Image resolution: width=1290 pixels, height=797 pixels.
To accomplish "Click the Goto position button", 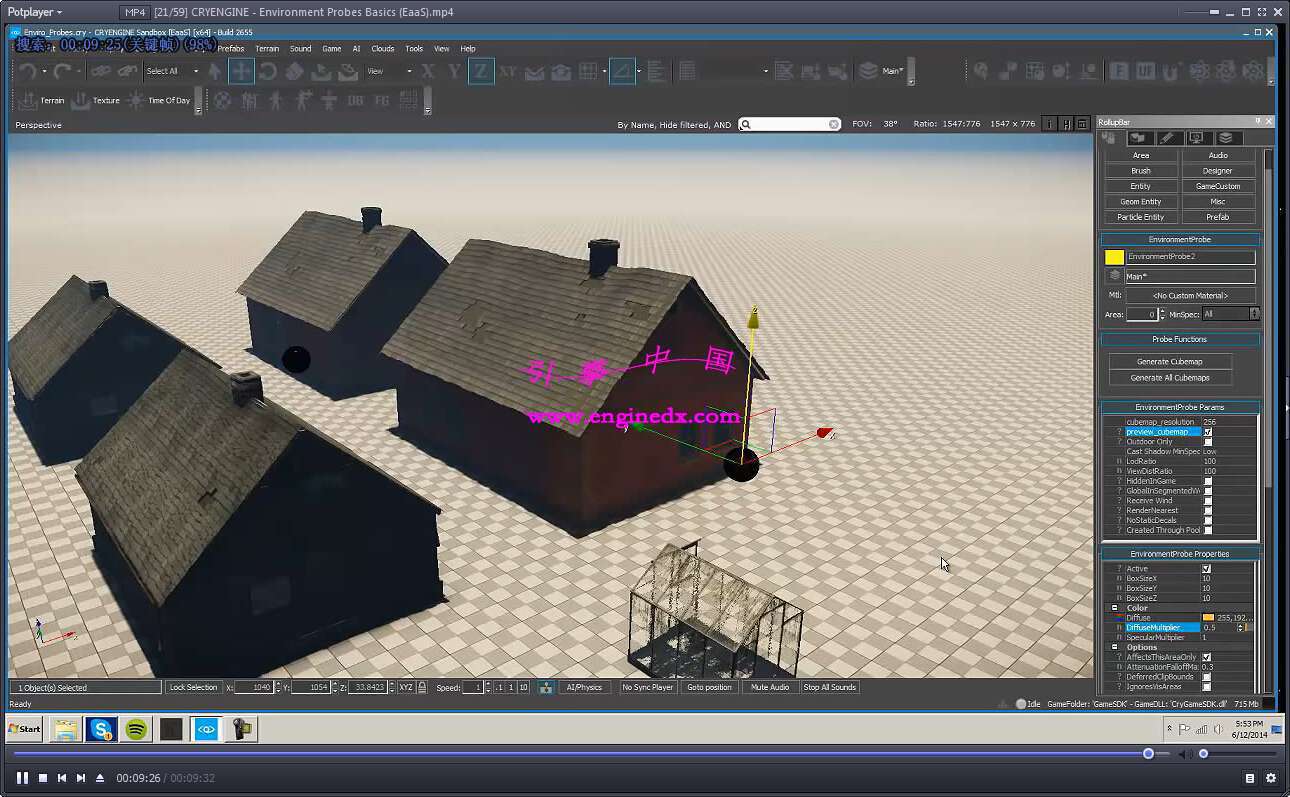I will [x=709, y=687].
